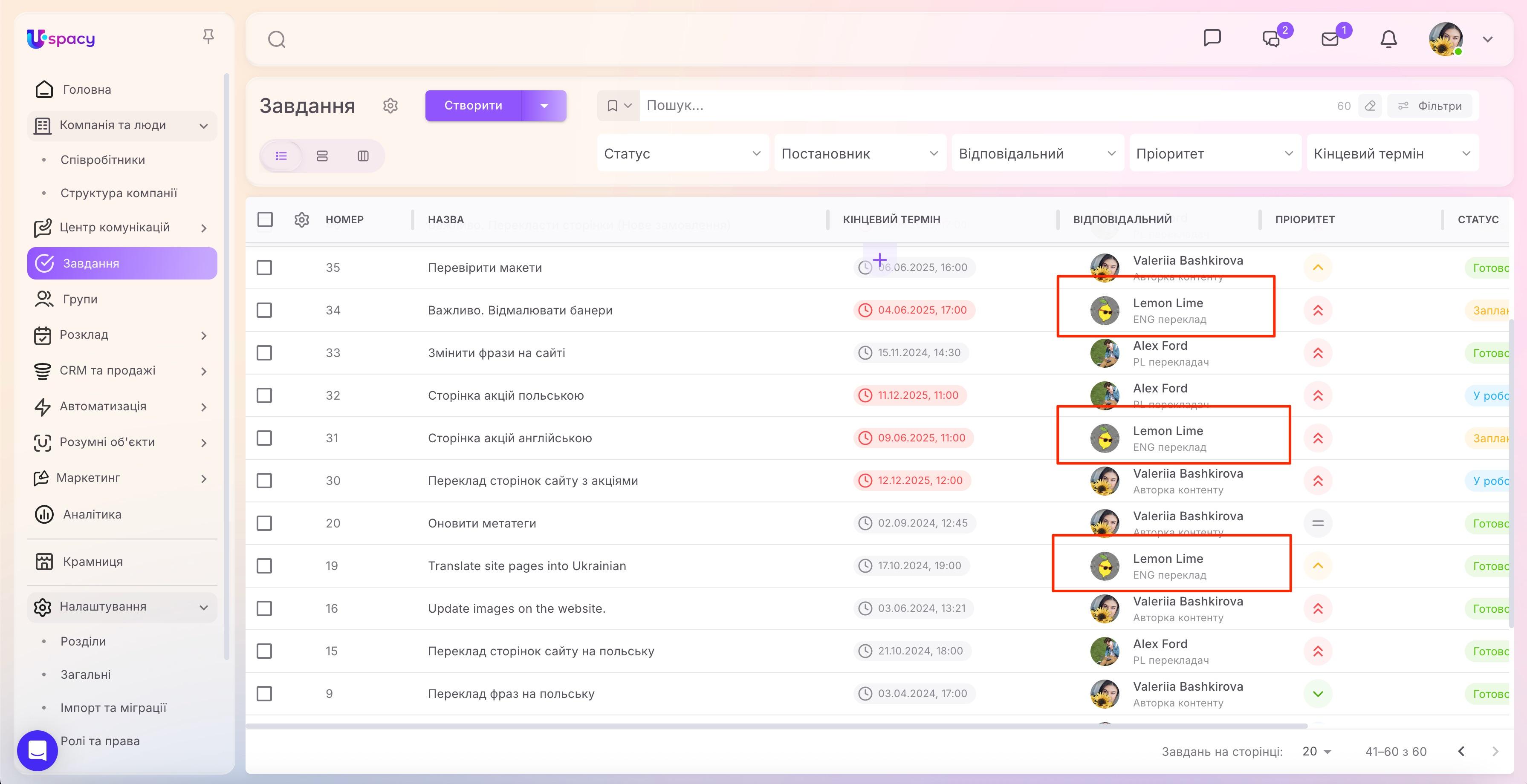The height and width of the screenshot is (784, 1527).
Task: Open the tasks per page dropdown
Action: (x=1316, y=752)
